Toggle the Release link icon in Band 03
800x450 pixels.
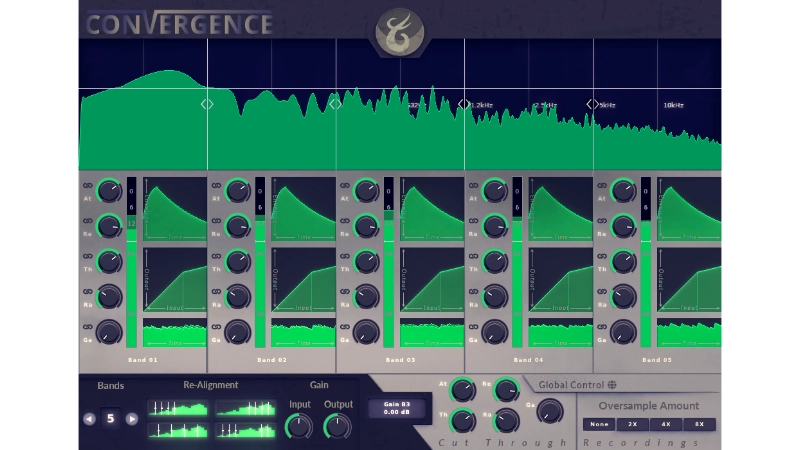pyautogui.click(x=345, y=221)
